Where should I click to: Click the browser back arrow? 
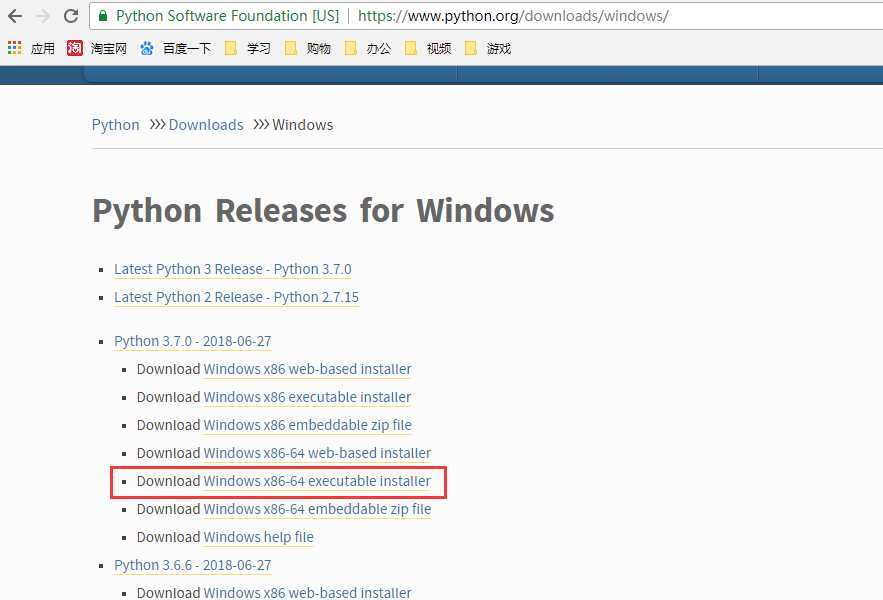[x=15, y=16]
